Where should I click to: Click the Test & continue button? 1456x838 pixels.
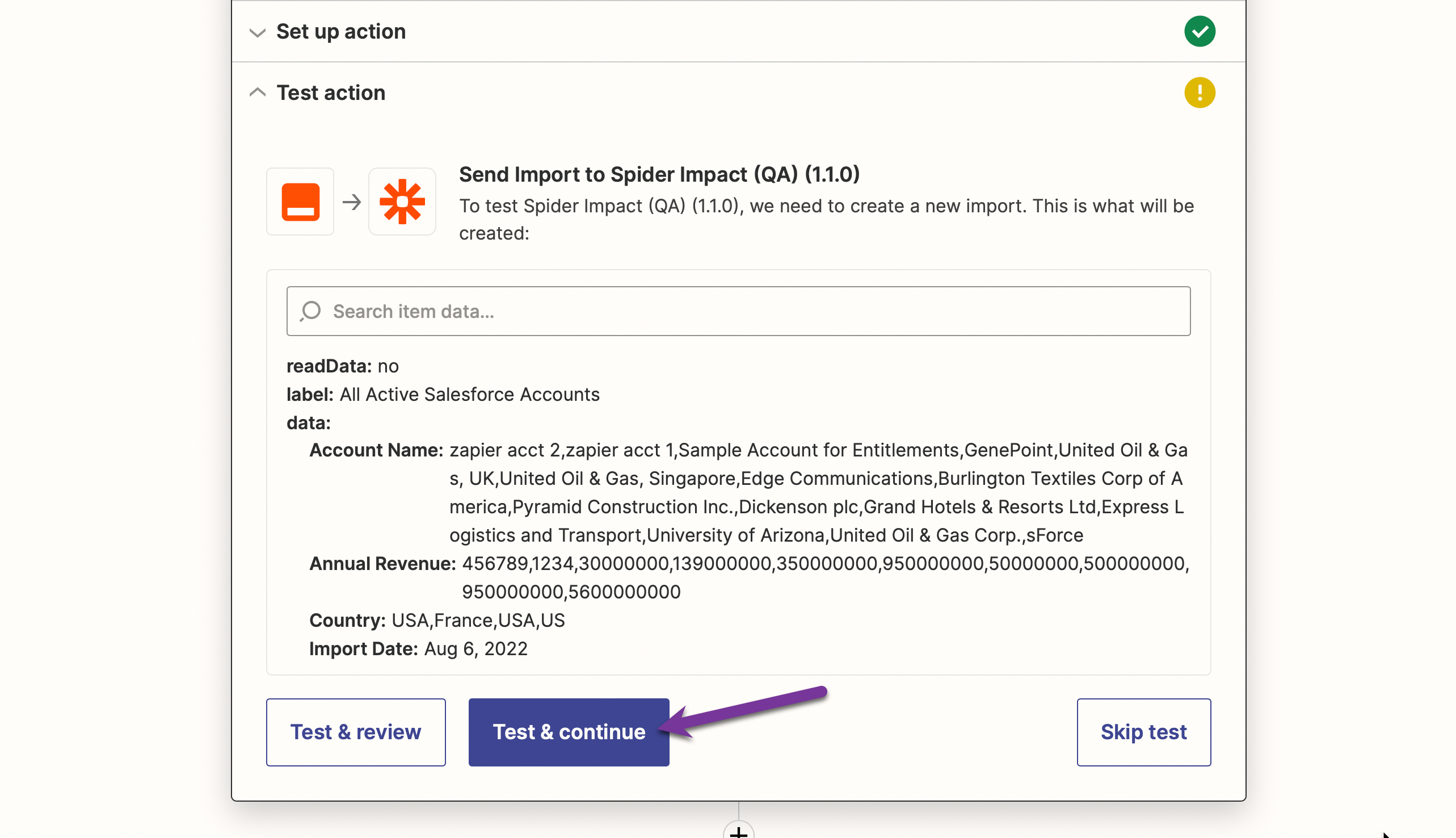coord(568,732)
